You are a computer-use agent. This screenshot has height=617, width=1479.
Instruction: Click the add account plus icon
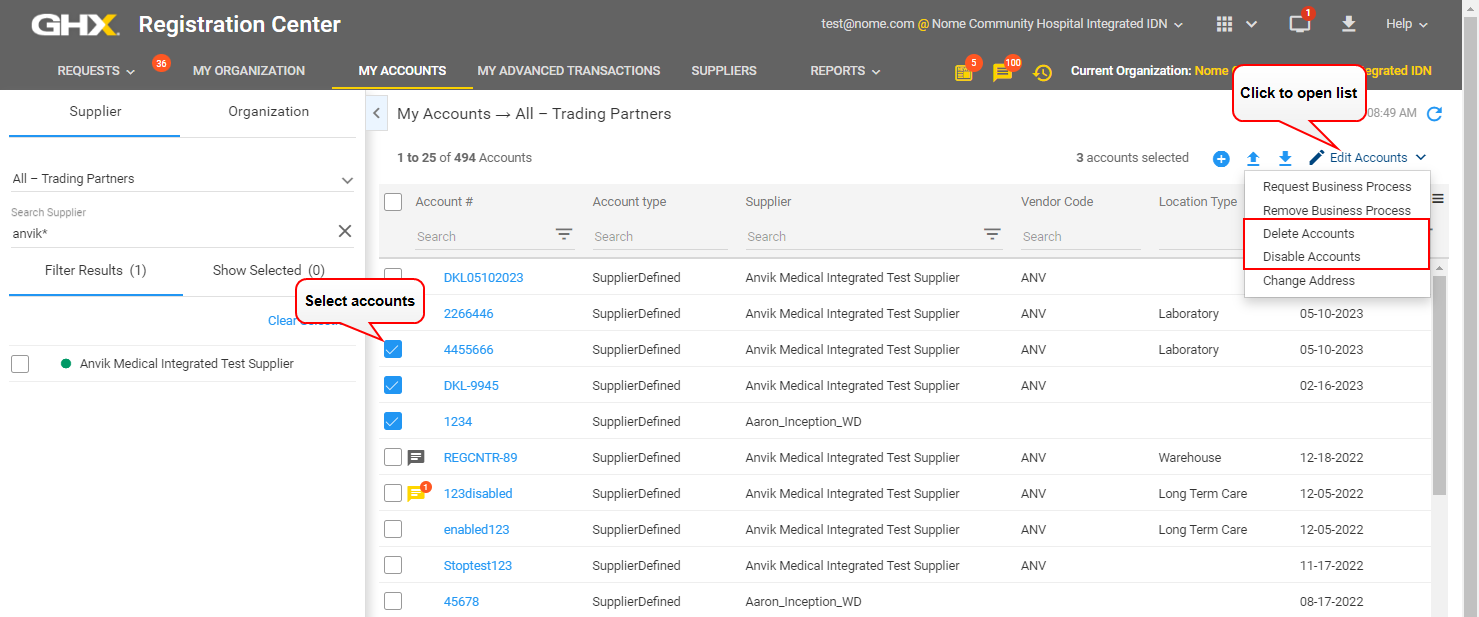(1221, 158)
